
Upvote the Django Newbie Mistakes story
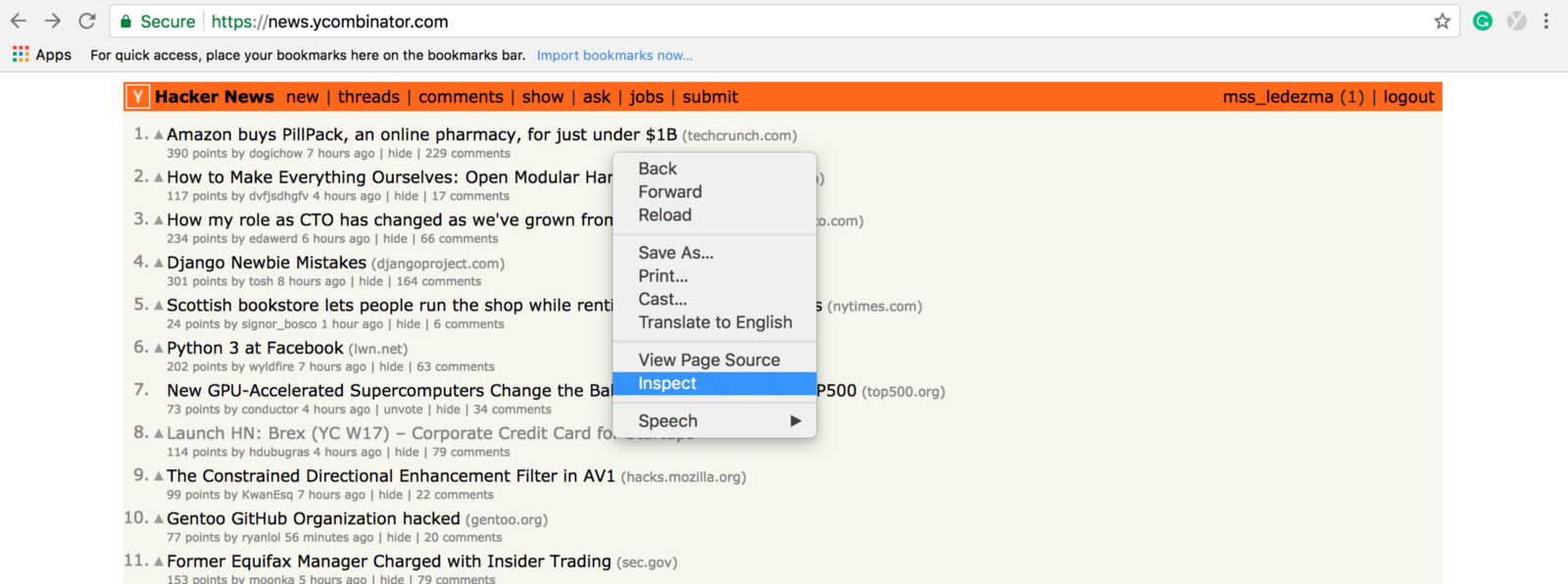(159, 264)
